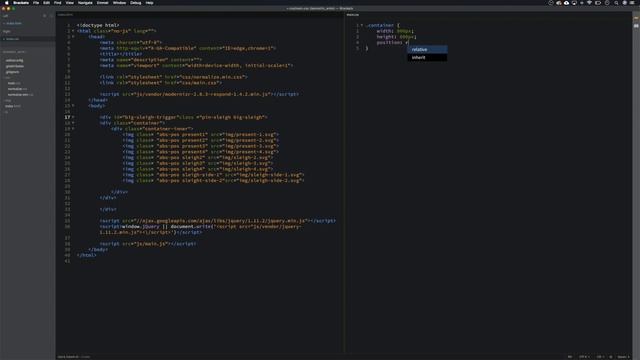Open the Brackets application menu
Image resolution: width=640 pixels, height=360 pixels.
click(21, 3)
